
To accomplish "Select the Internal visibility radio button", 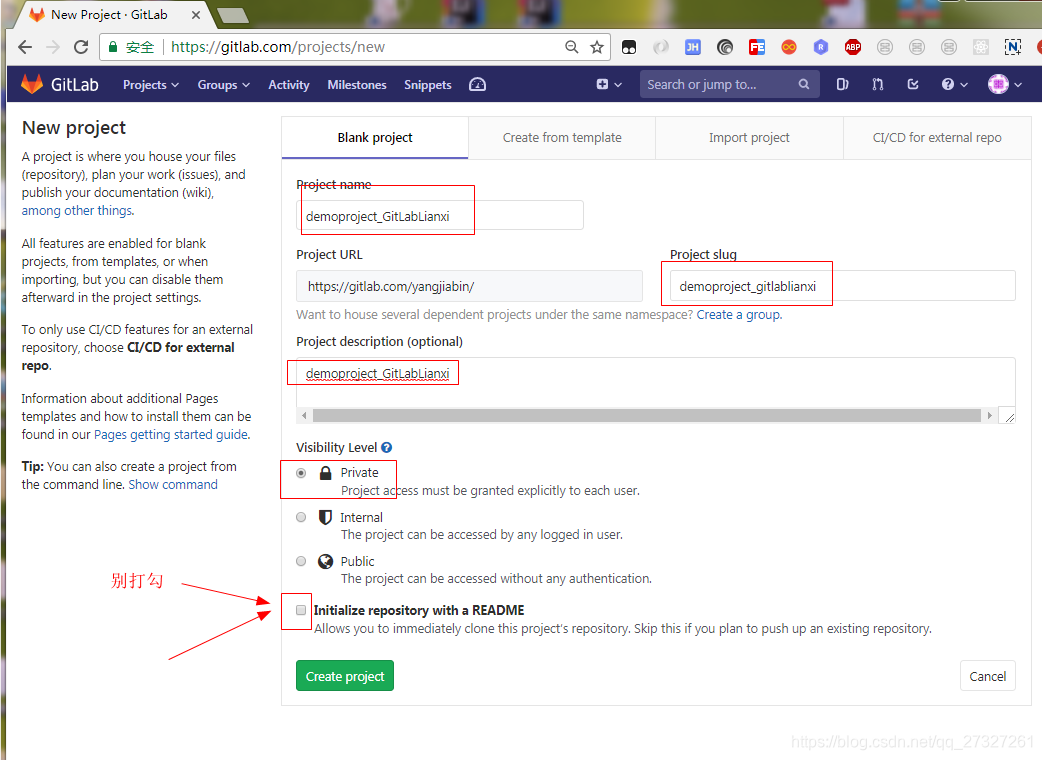I will 301,517.
